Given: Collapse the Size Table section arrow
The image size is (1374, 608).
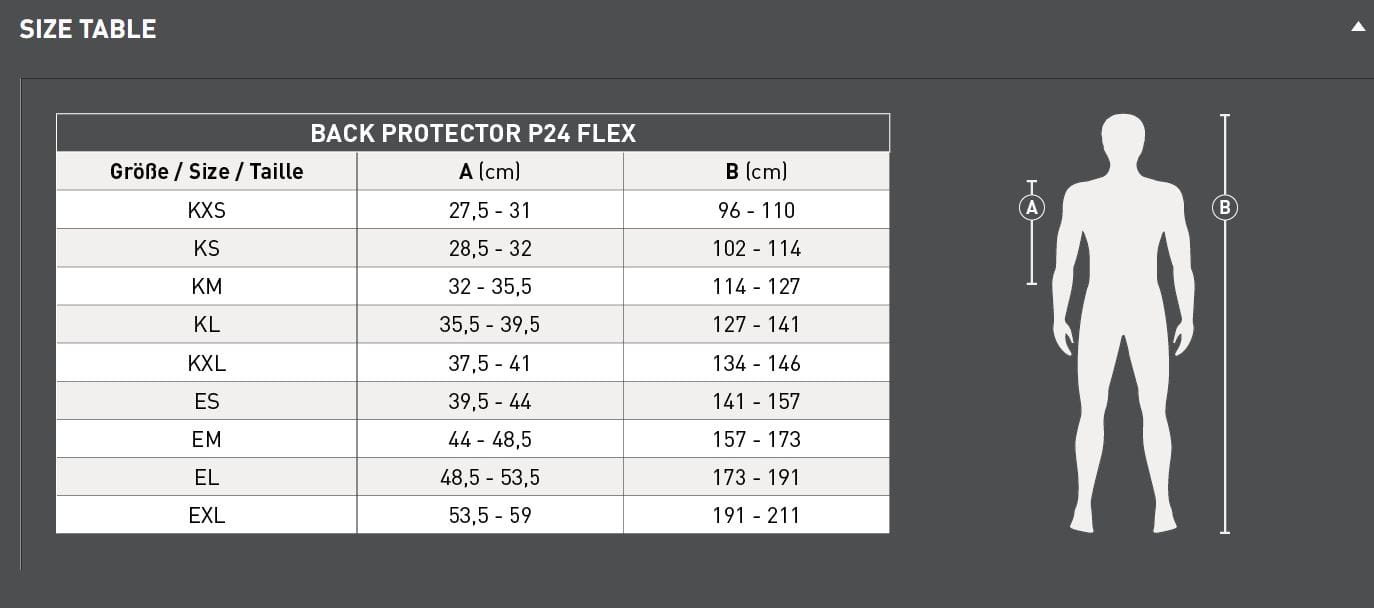Looking at the screenshot, I should click(1357, 27).
